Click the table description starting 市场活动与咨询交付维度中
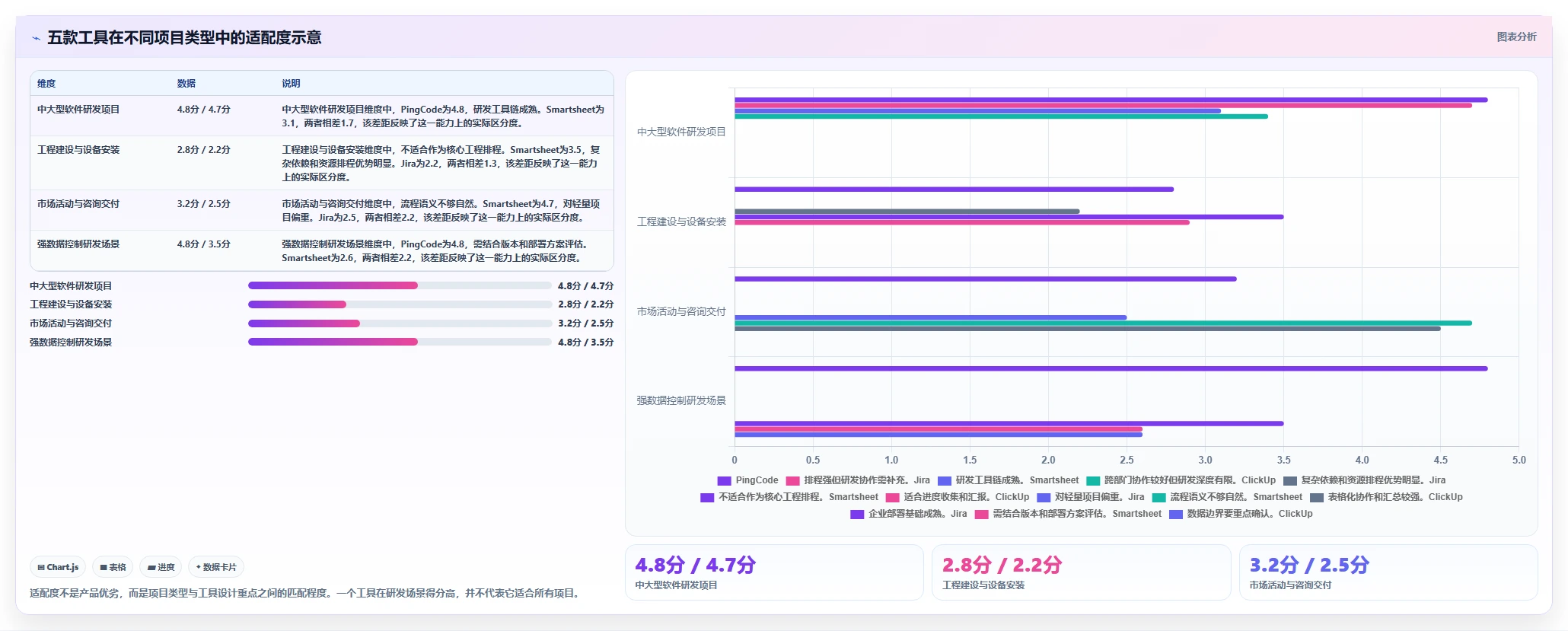 [x=441, y=211]
